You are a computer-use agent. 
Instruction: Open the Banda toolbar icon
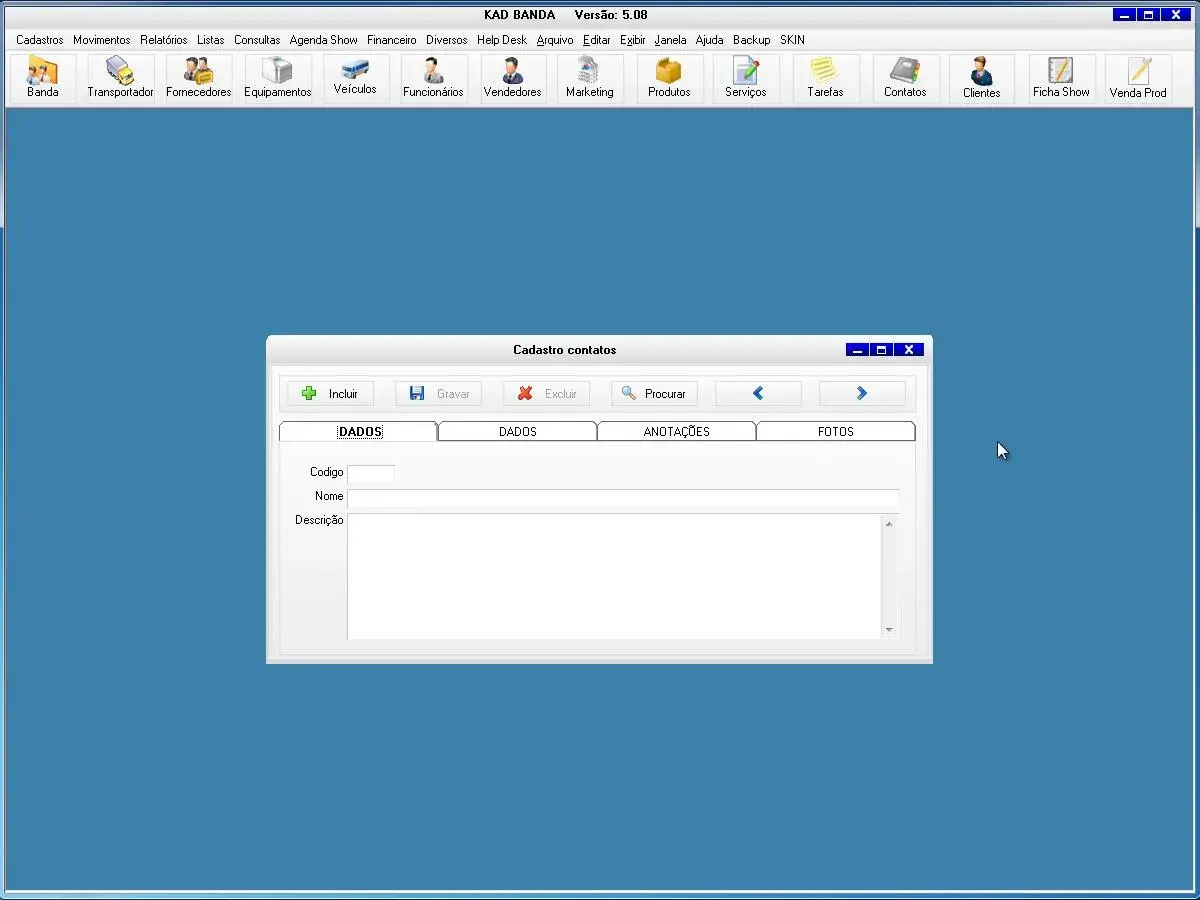[x=43, y=78]
